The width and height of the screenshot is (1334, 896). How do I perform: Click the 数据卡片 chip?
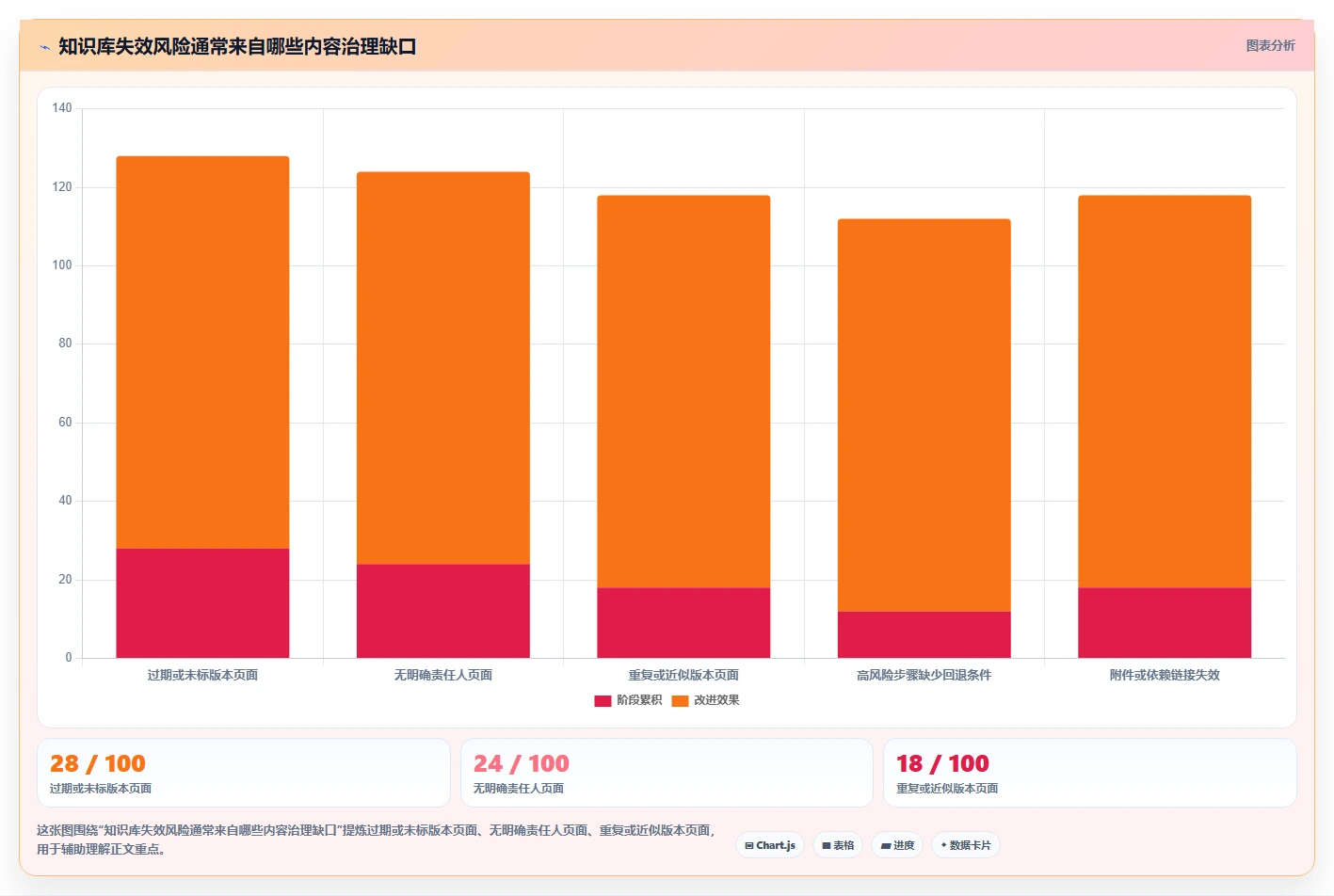tap(966, 845)
